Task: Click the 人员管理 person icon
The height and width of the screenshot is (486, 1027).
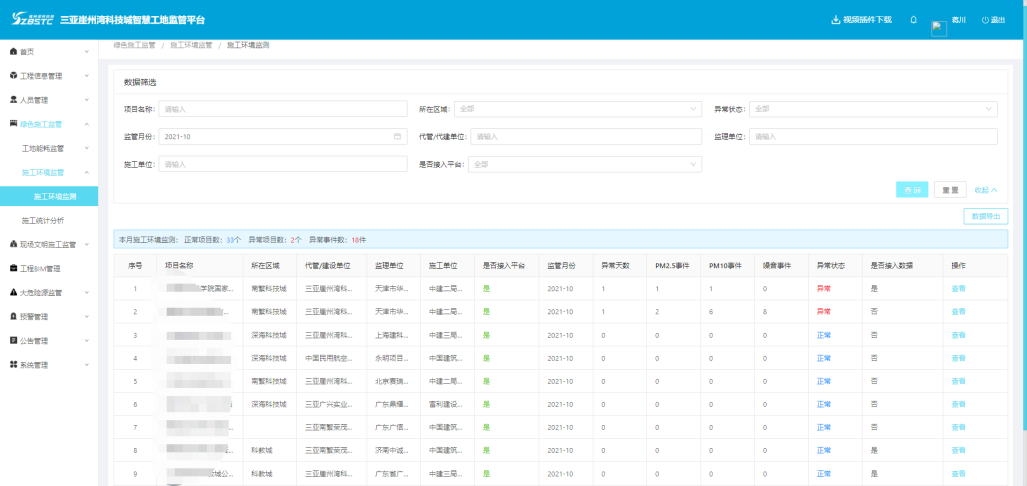Action: click(13, 100)
